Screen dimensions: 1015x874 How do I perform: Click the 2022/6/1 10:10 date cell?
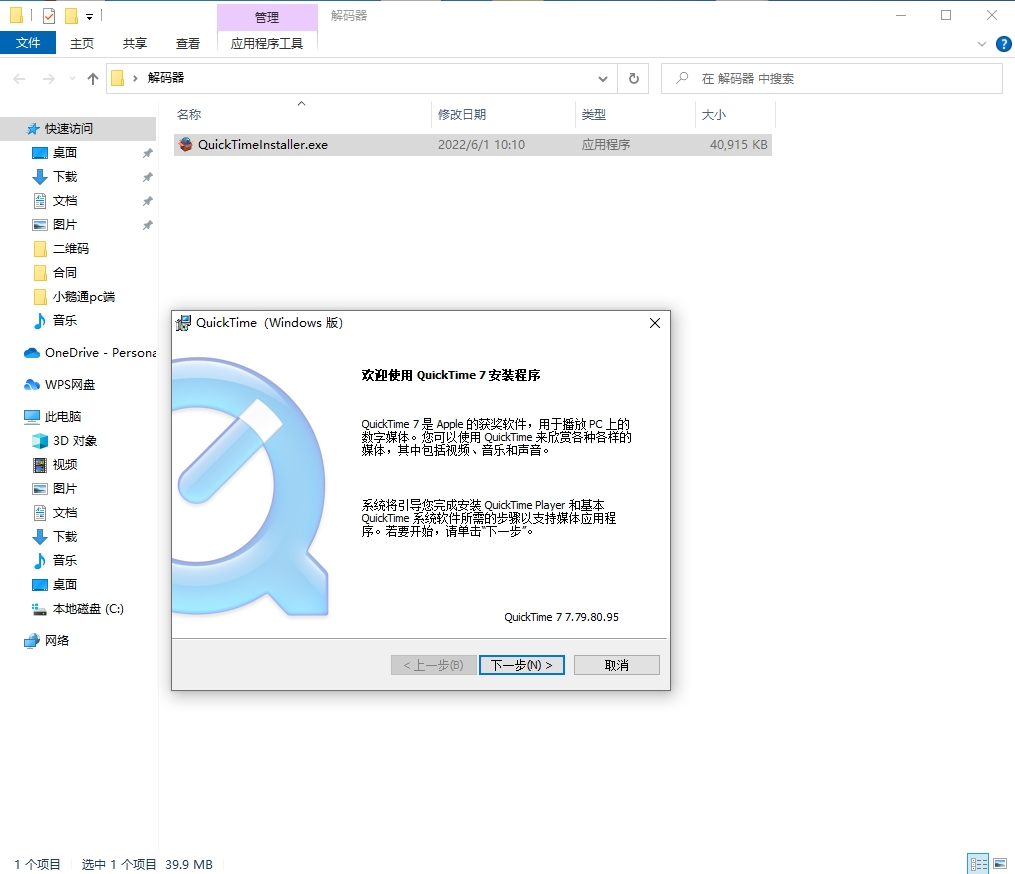click(x=481, y=144)
